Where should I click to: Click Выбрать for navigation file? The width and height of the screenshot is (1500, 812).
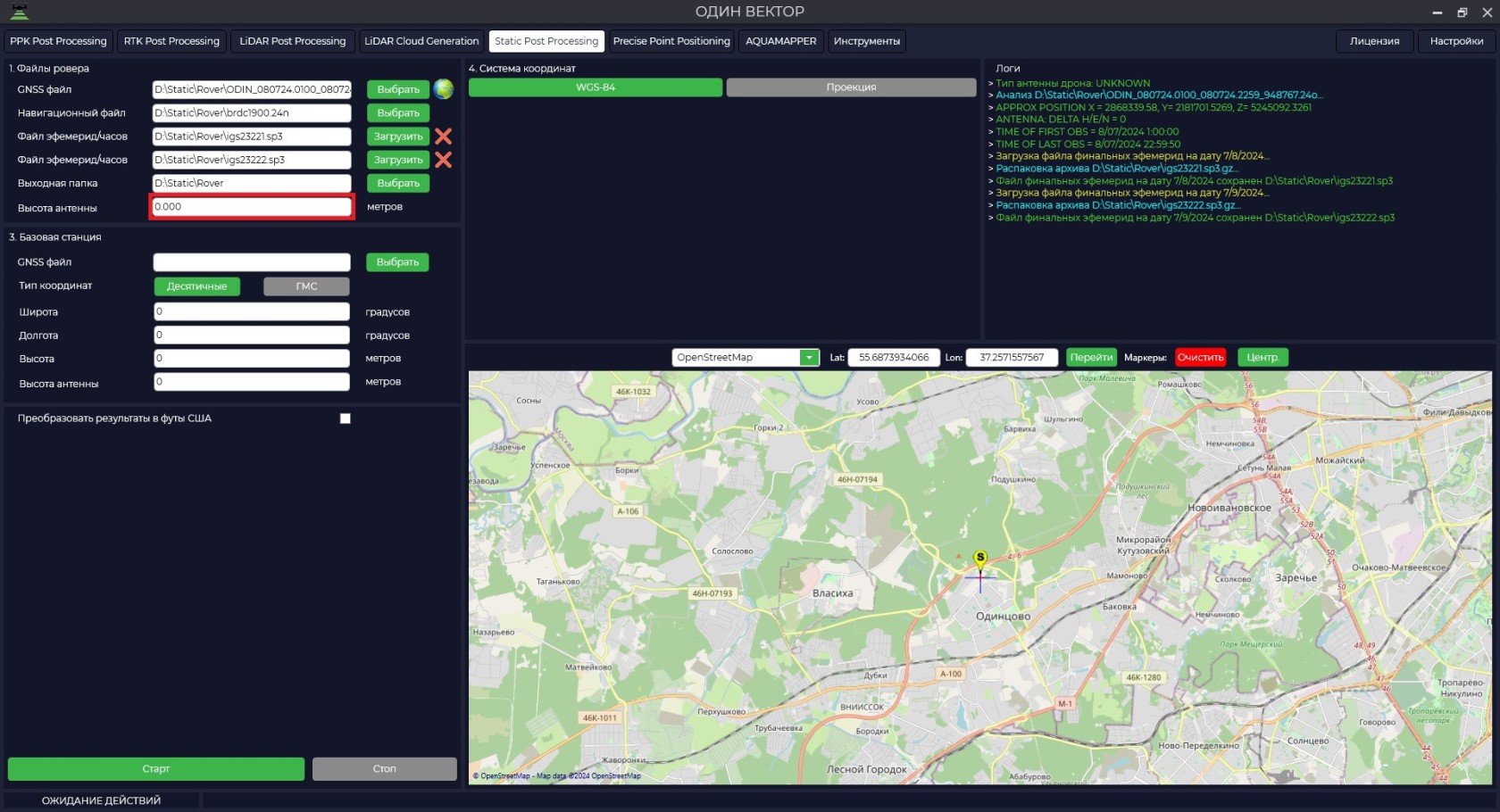398,113
